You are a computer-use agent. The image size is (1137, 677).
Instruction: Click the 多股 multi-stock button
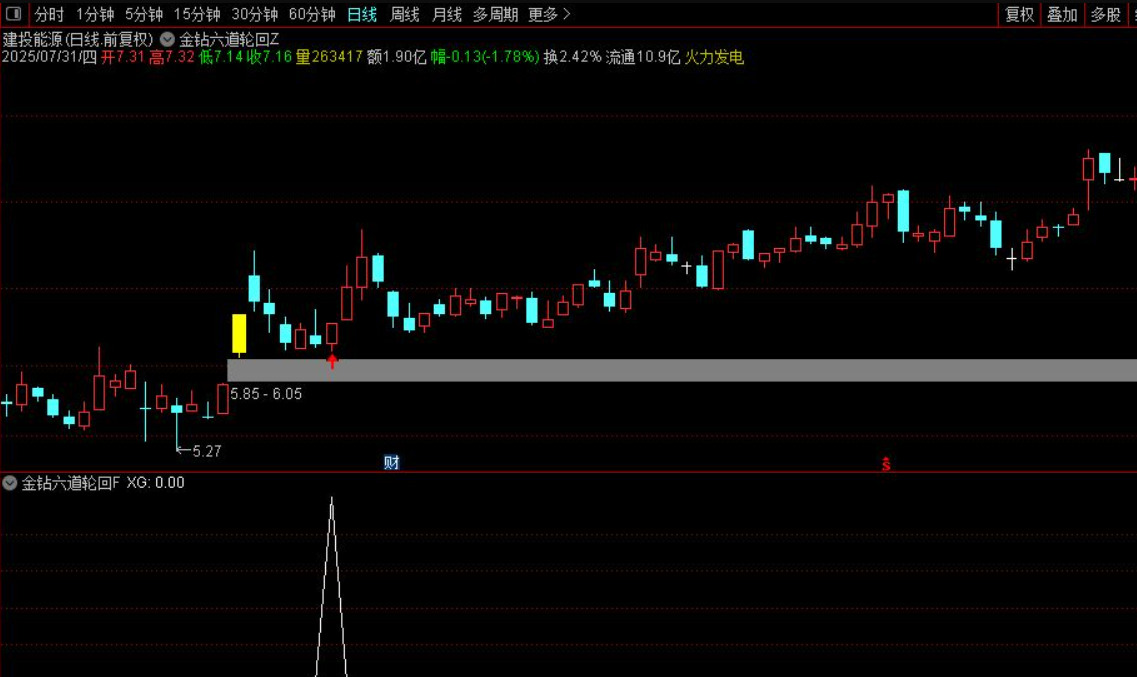[x=1105, y=14]
